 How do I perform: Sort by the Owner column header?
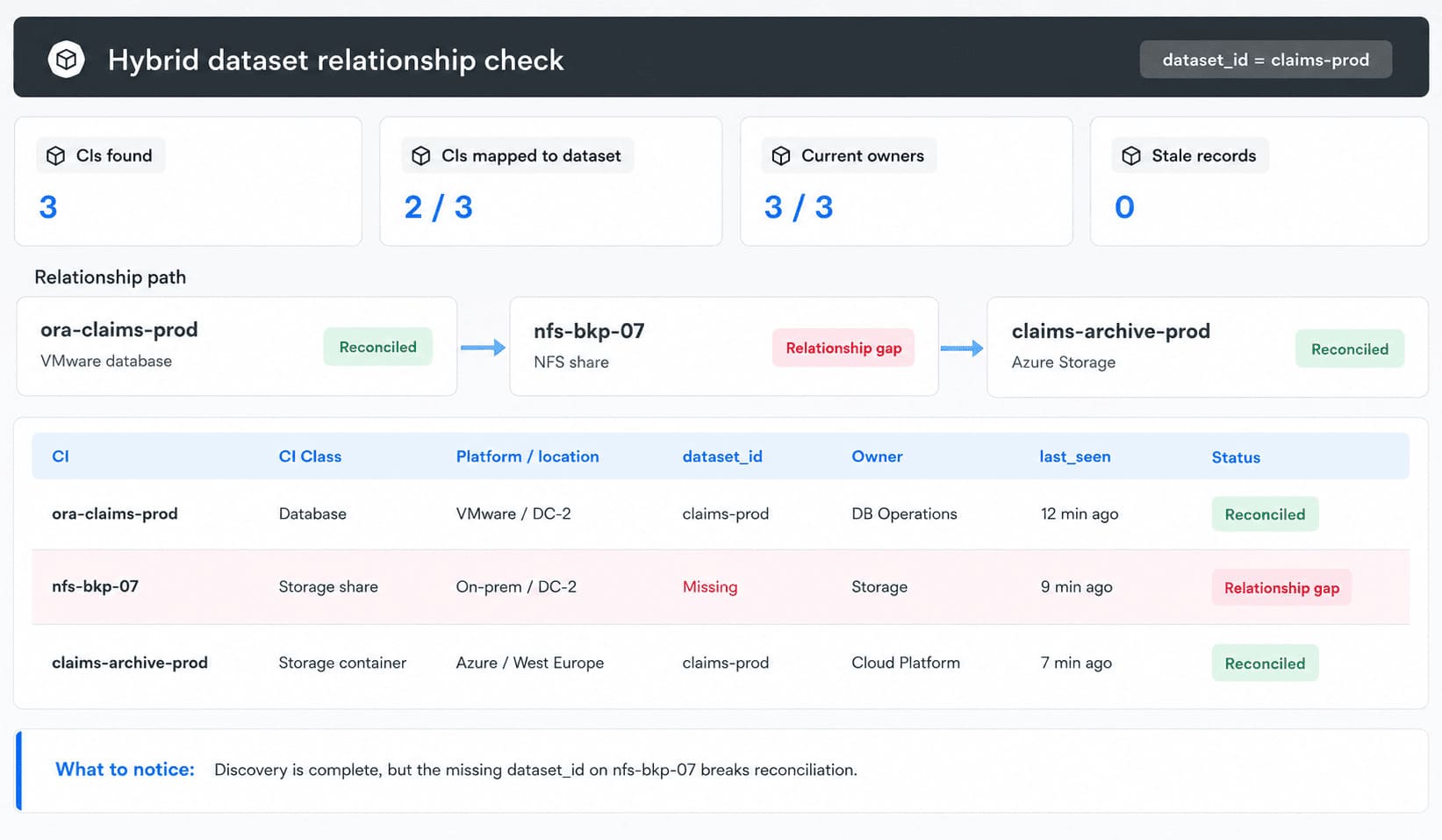pos(877,456)
